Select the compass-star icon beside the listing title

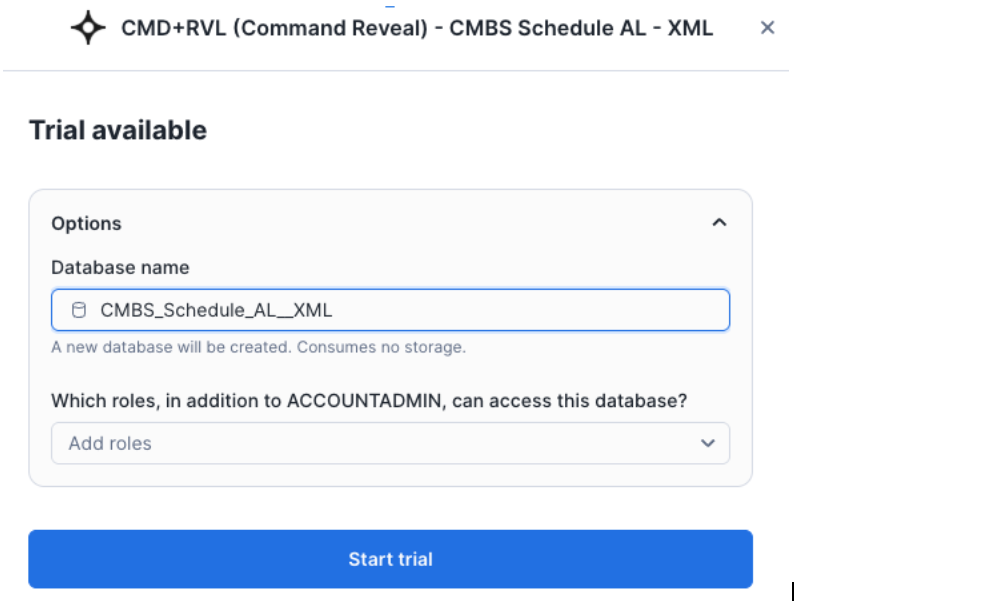89,28
